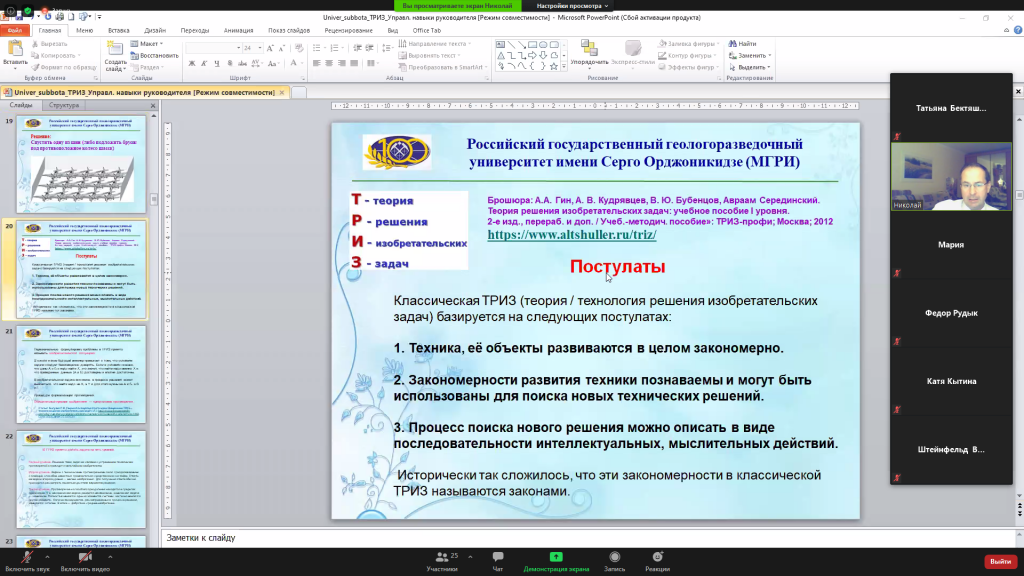
Task: Leave the meeting with Выйти button
Action: [x=1000, y=562]
